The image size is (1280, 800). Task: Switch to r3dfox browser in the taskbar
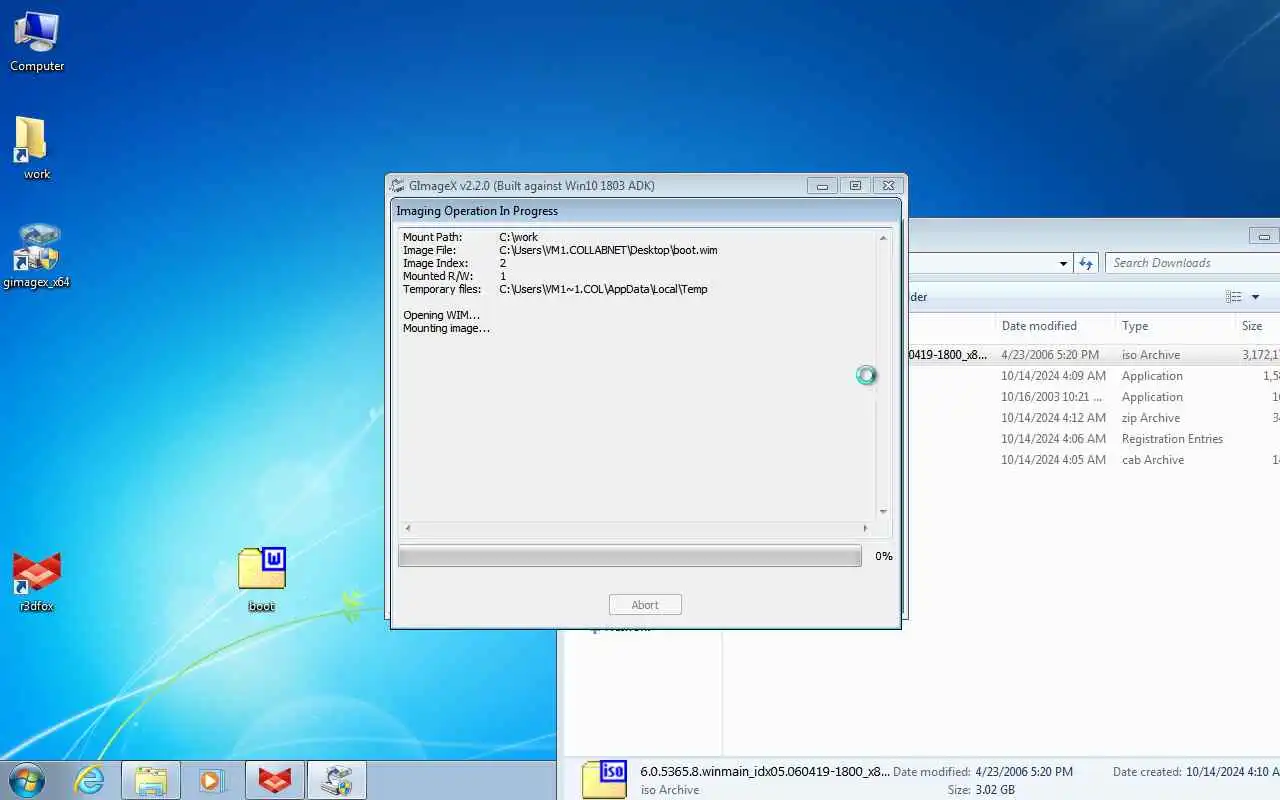coord(275,780)
